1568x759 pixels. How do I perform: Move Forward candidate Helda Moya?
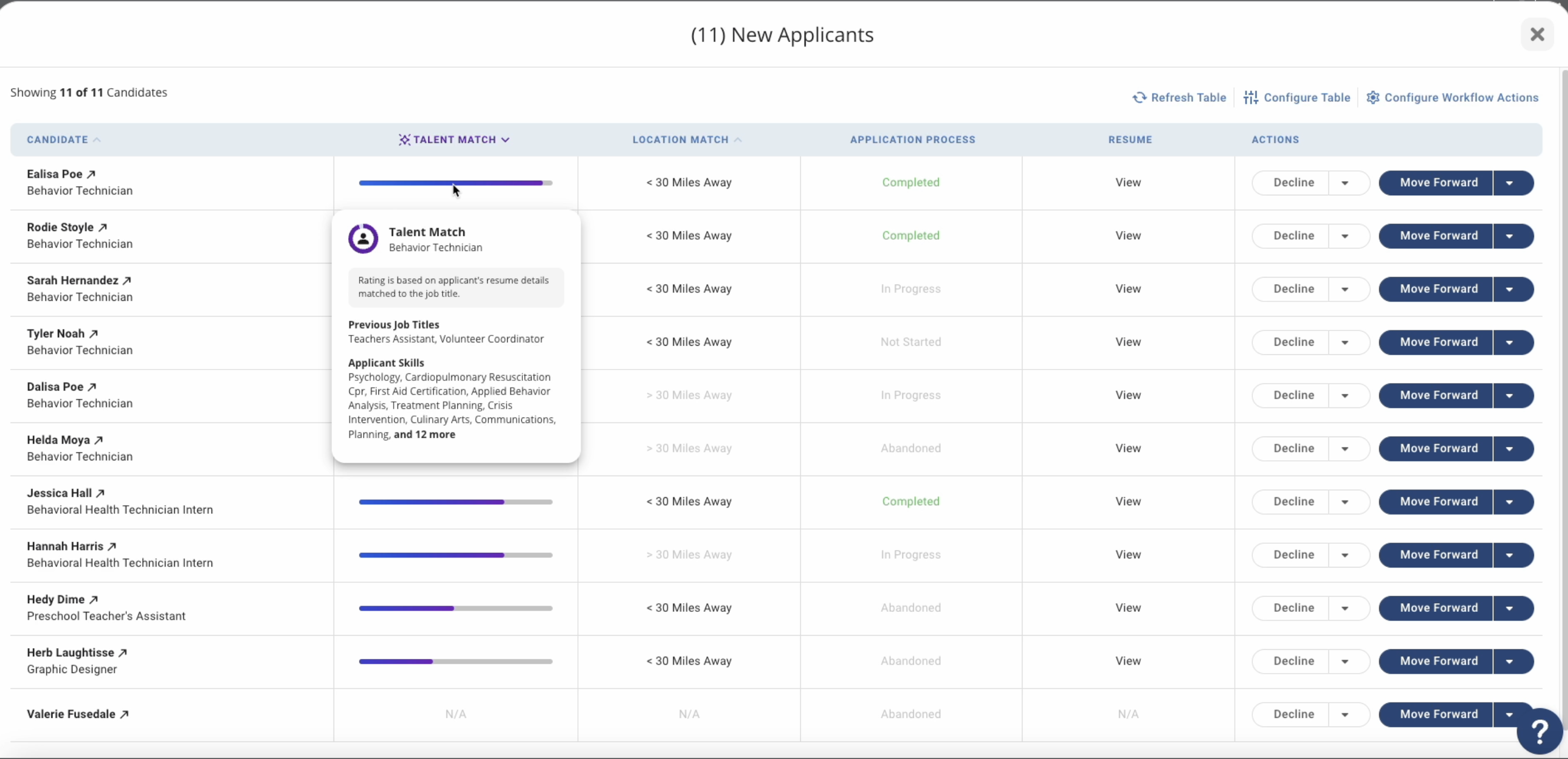click(1437, 448)
